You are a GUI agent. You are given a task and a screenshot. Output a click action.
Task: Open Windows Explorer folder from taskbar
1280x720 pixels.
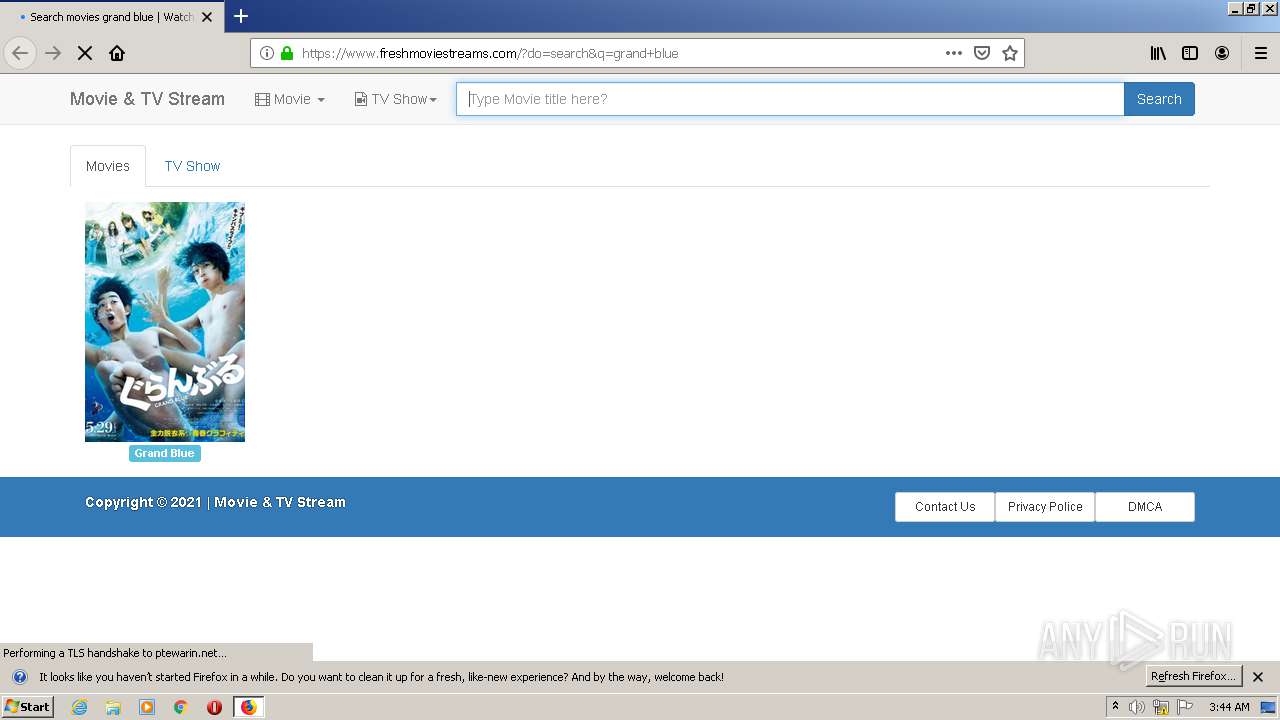pos(113,707)
